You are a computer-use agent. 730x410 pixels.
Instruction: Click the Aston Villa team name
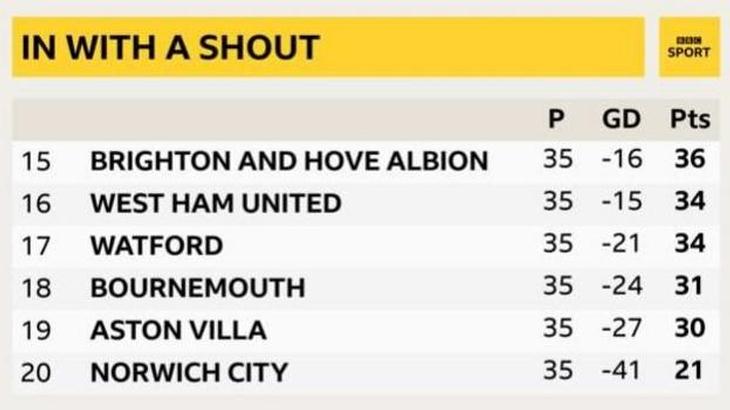tap(178, 330)
